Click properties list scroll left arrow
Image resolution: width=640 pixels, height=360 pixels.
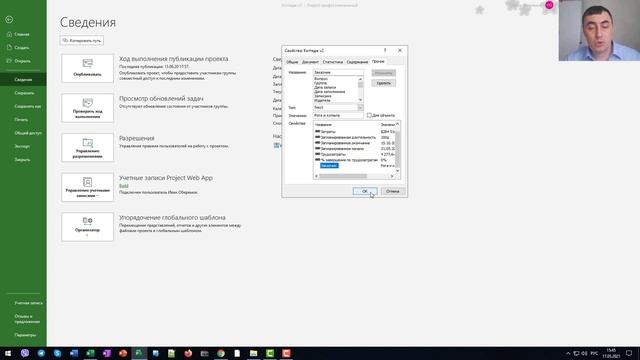(316, 176)
